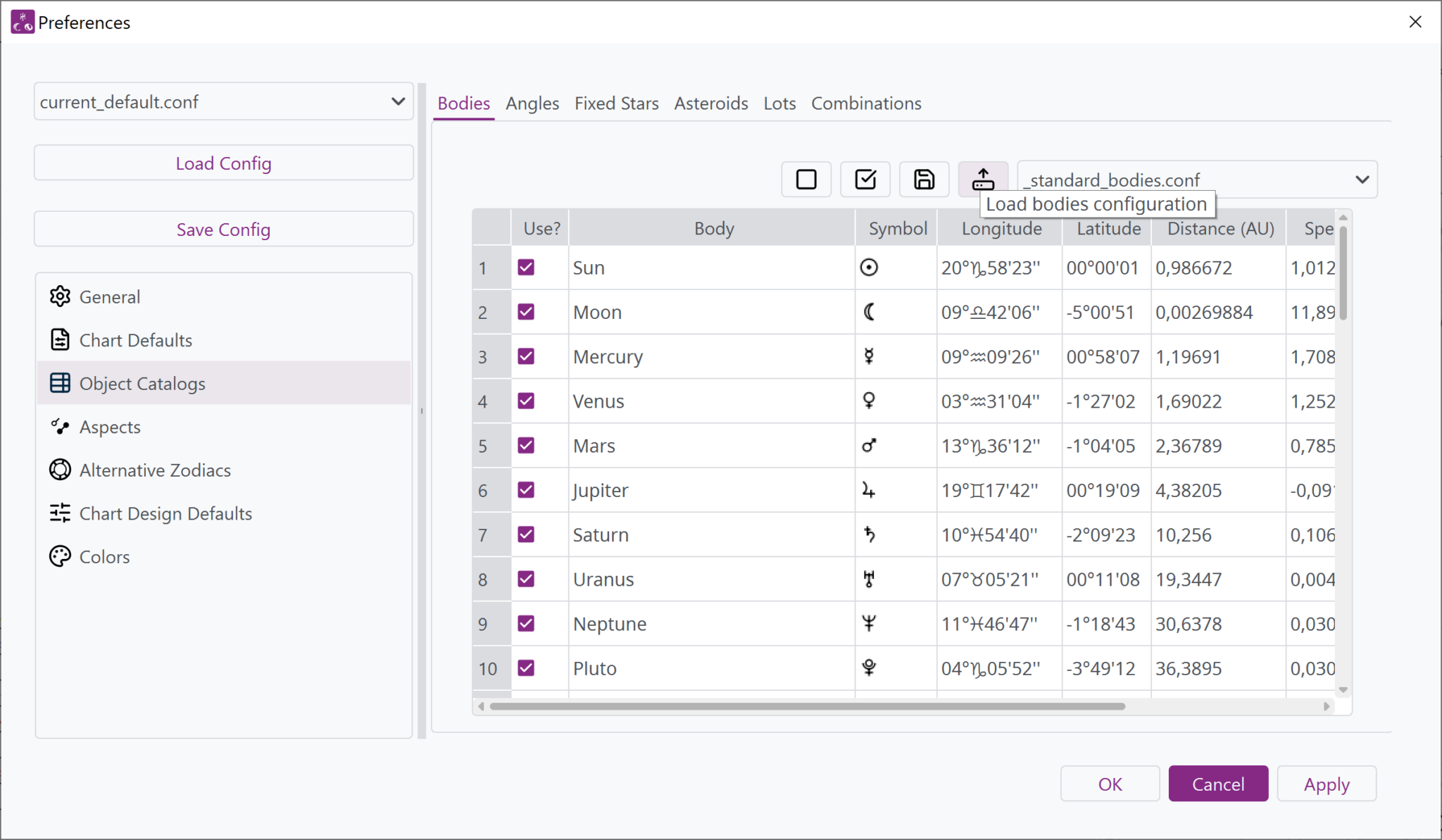Open the General settings gear icon
This screenshot has width=1442, height=840.
[x=61, y=296]
